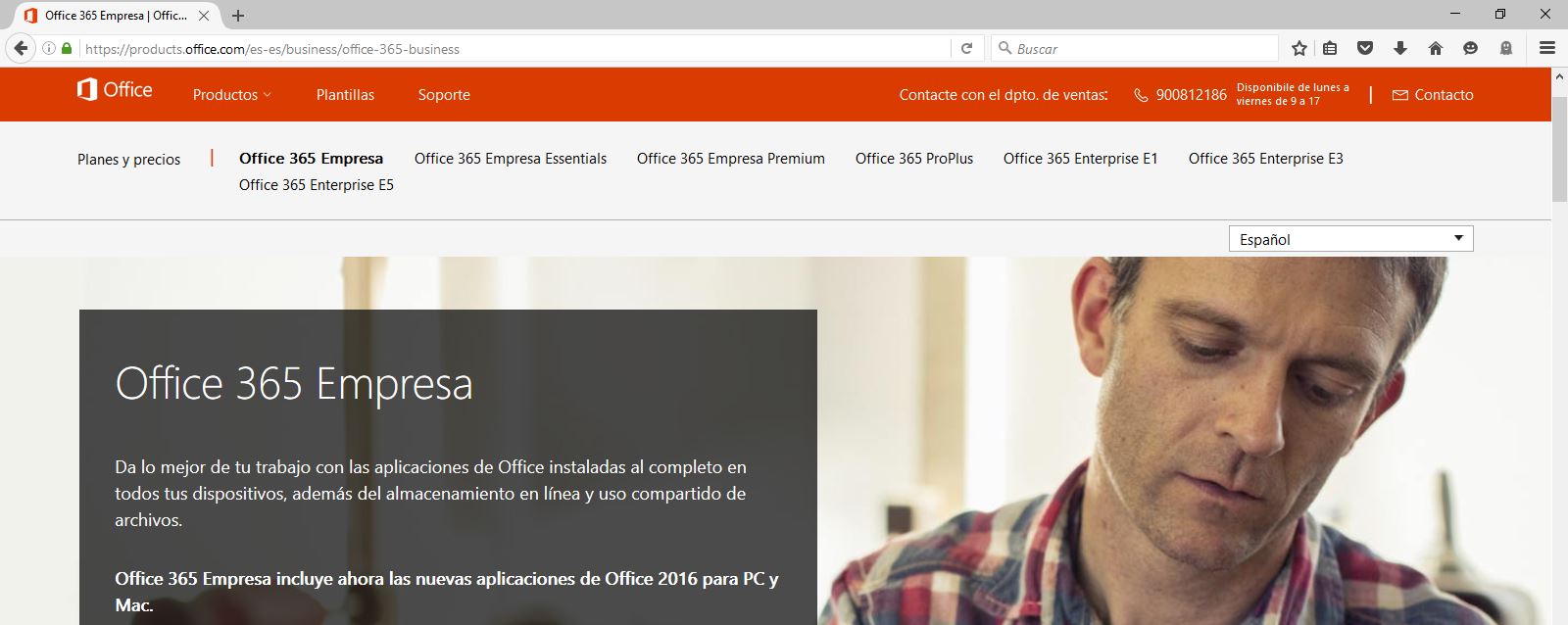The image size is (1568, 625).
Task: Open Office 365 Empresa Essentials link
Action: coord(511,158)
